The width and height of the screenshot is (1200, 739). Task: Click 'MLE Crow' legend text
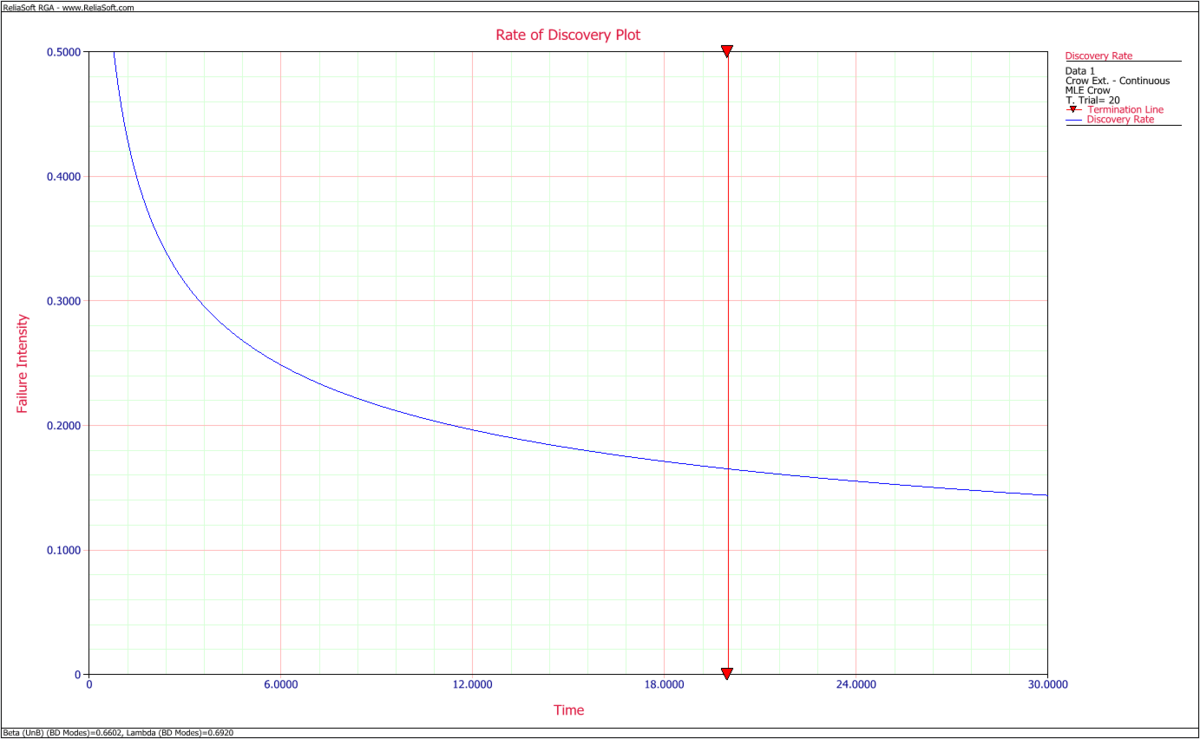point(1088,90)
